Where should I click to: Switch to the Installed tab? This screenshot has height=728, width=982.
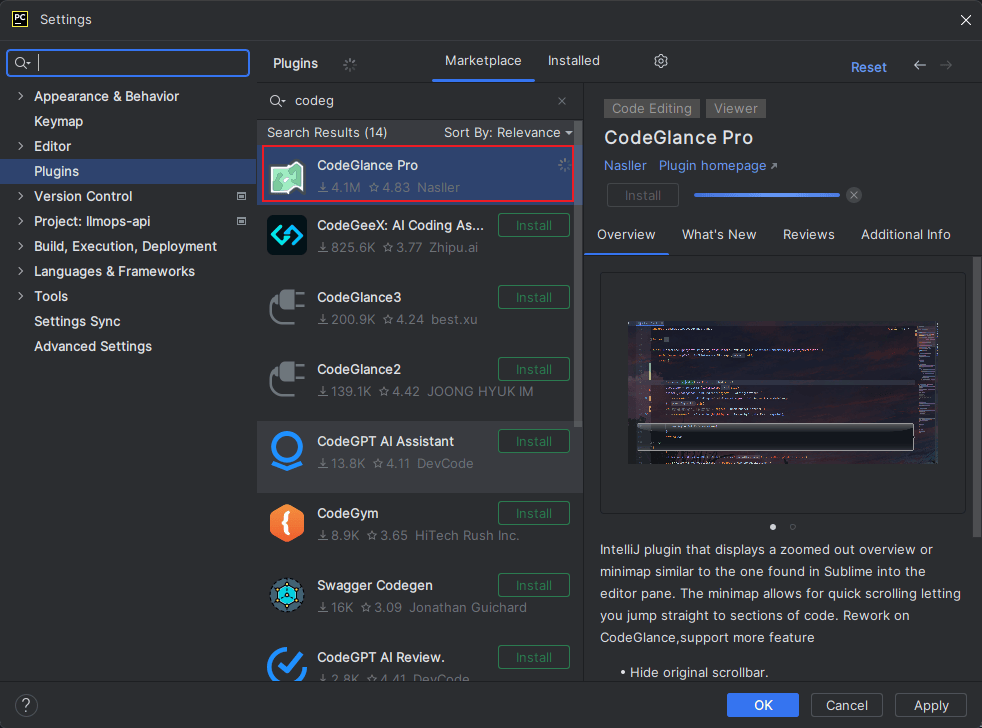(573, 61)
